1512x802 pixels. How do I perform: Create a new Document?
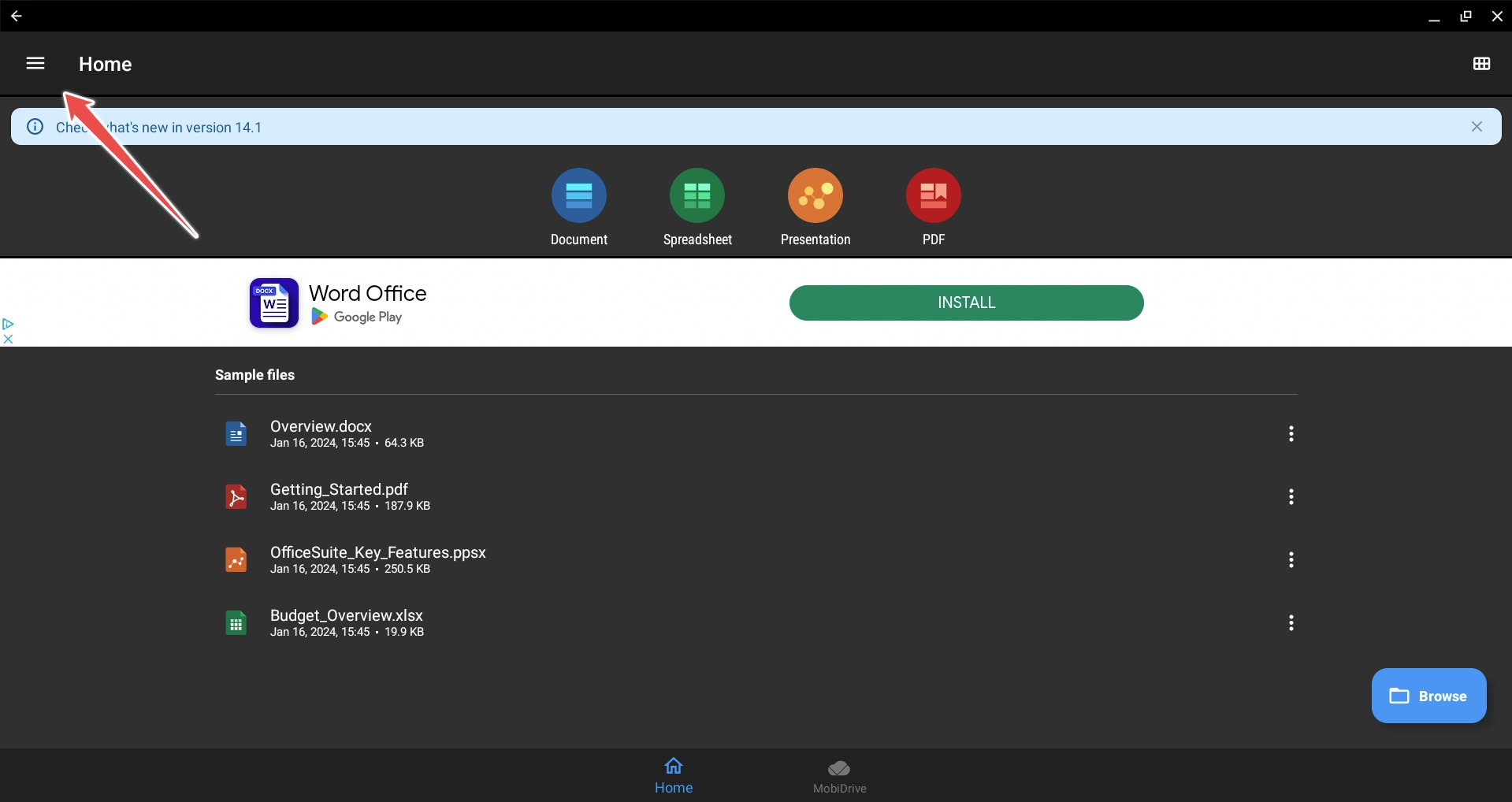click(578, 196)
